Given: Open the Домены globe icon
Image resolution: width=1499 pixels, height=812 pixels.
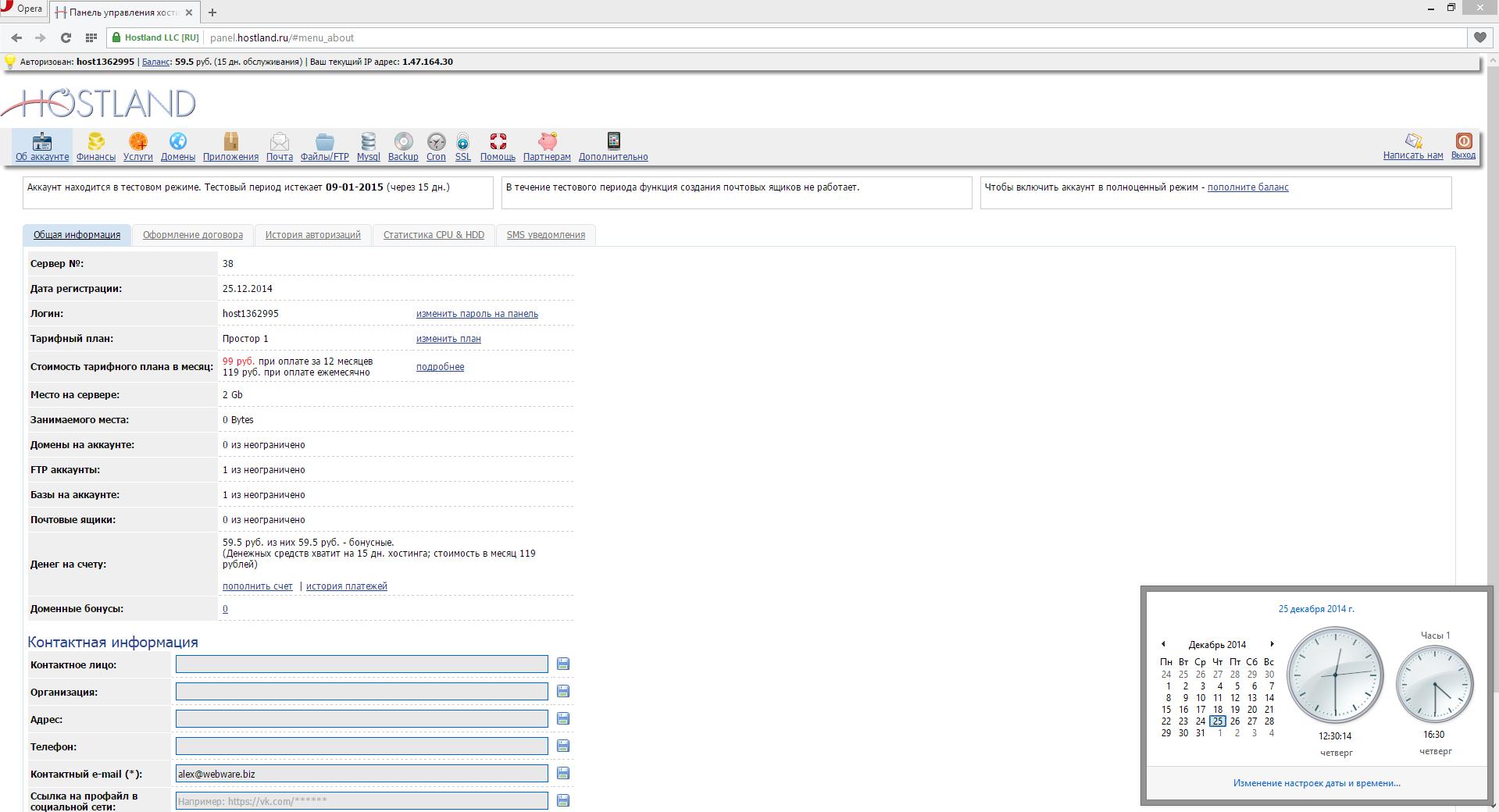Looking at the screenshot, I should point(178,142).
